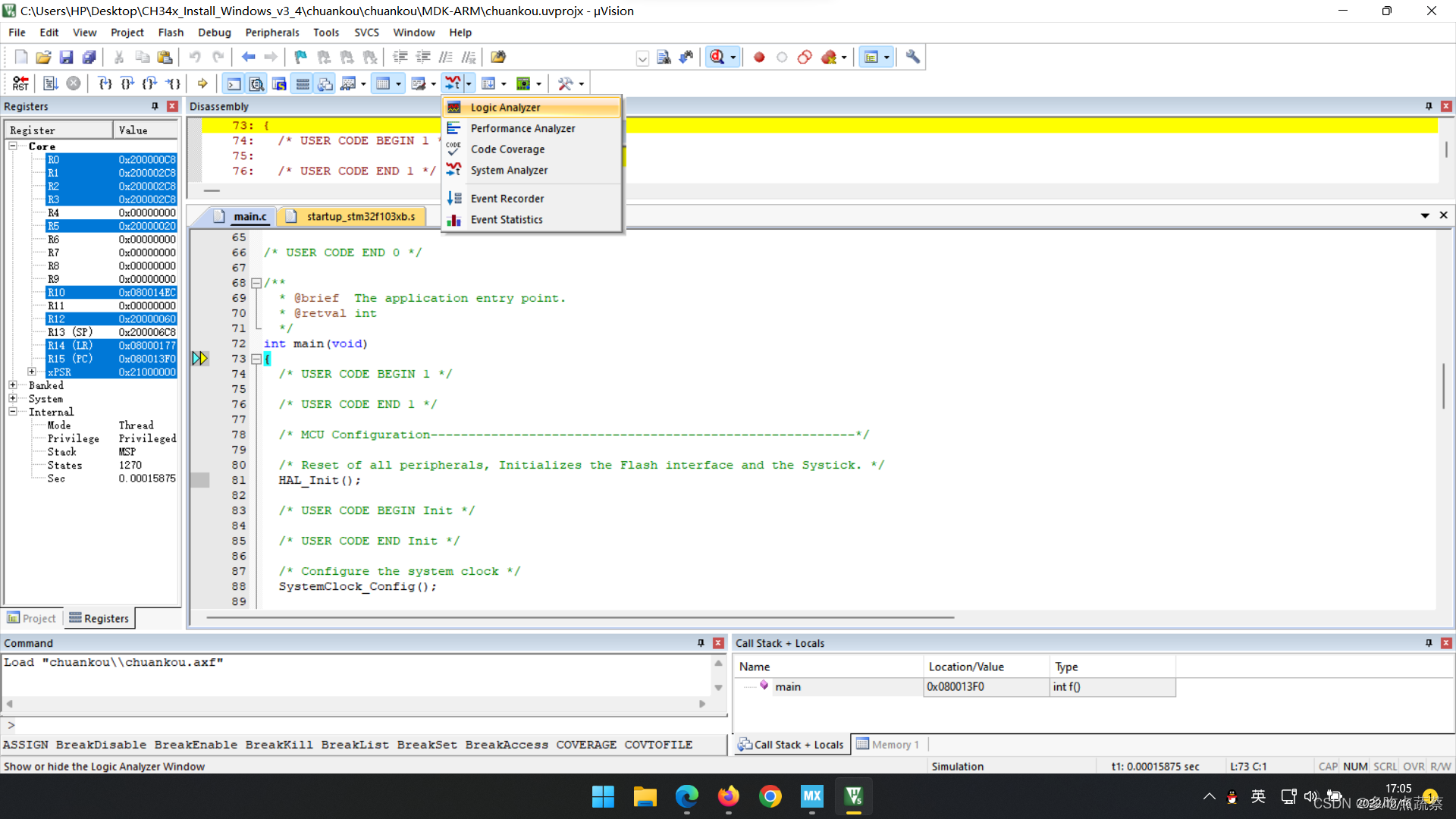Click the CPU Reset (RST) button
Viewport: 1456px width, 819px height.
(x=20, y=83)
